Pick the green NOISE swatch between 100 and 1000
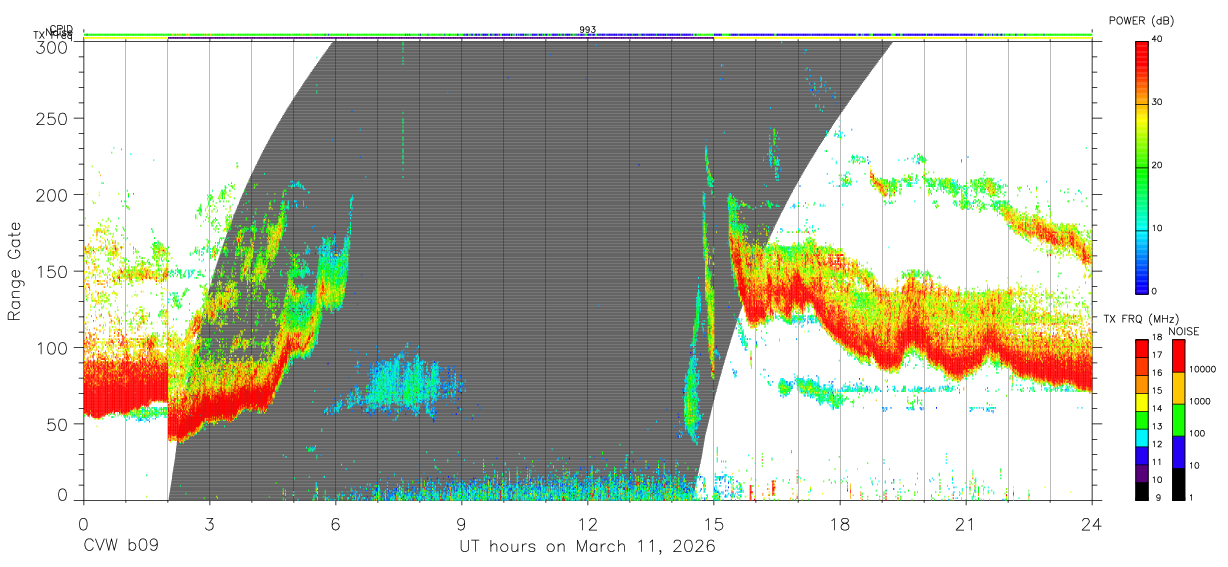This screenshot has width=1228, height=567. [1178, 420]
